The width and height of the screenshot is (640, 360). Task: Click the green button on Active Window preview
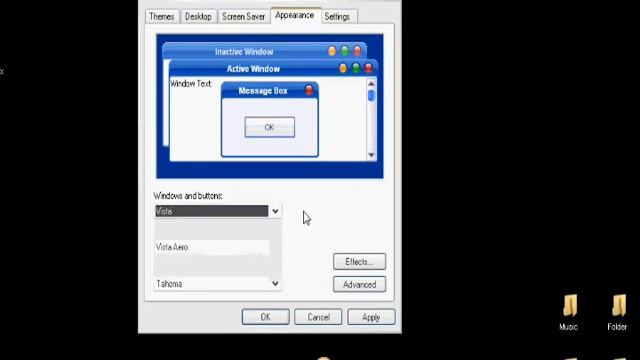[356, 68]
